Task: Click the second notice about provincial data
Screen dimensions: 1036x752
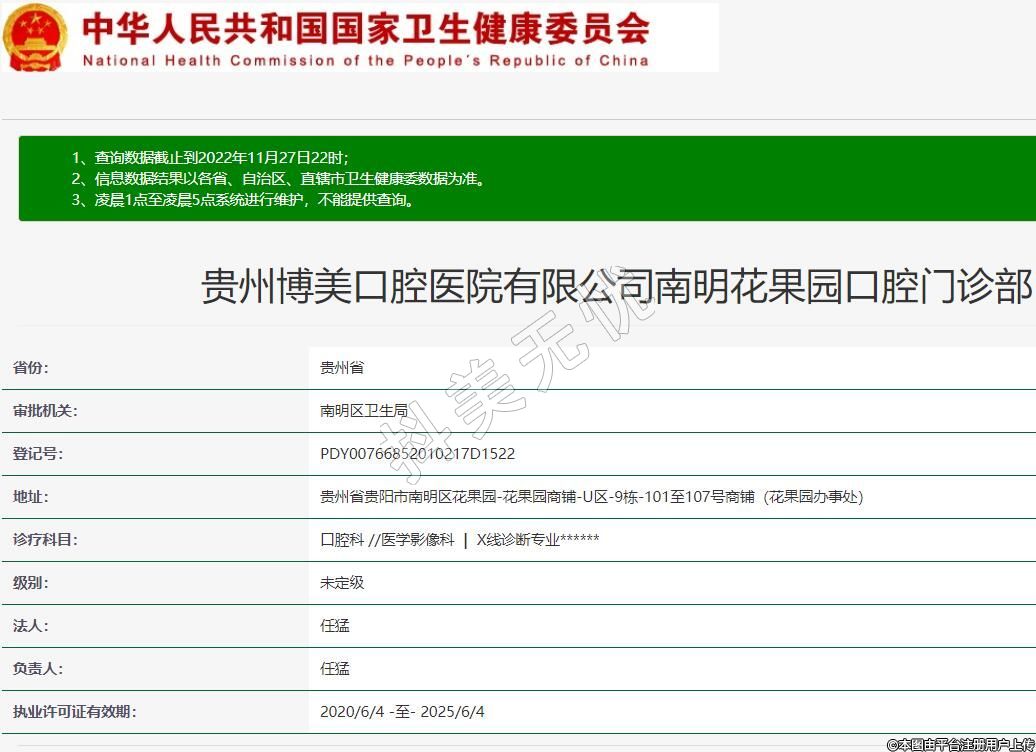Action: [279, 179]
